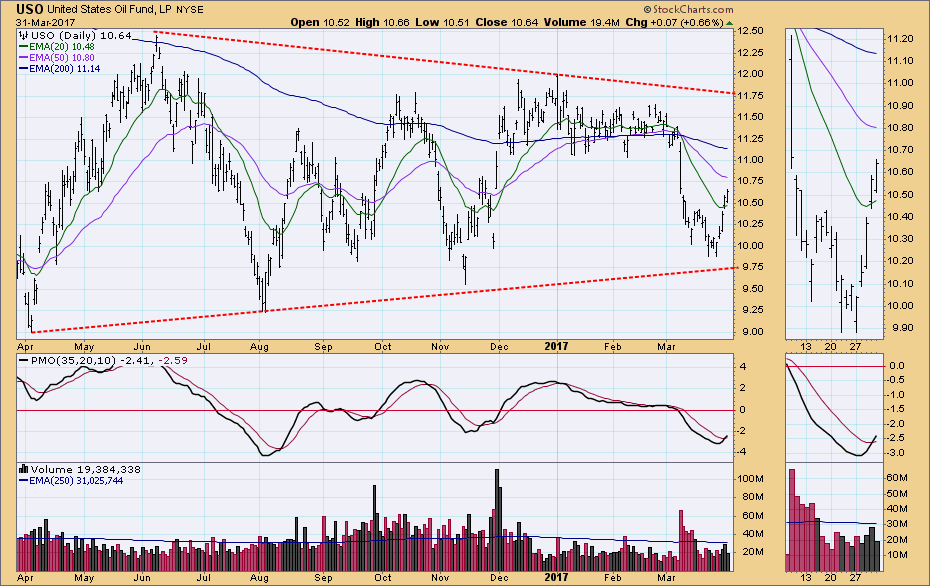Screen dimensions: 930x586
Task: Click the -1.5 zoom PMO axis label
Action: 897,410
